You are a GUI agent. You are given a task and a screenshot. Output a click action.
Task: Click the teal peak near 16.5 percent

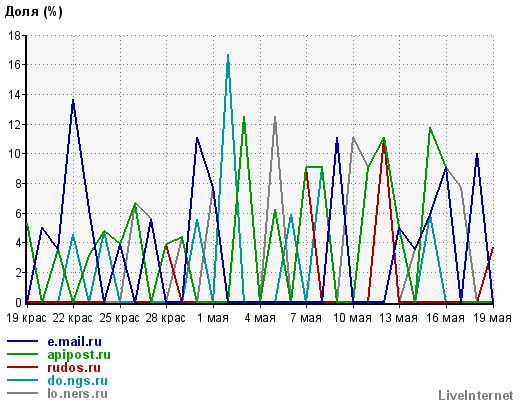pyautogui.click(x=228, y=56)
